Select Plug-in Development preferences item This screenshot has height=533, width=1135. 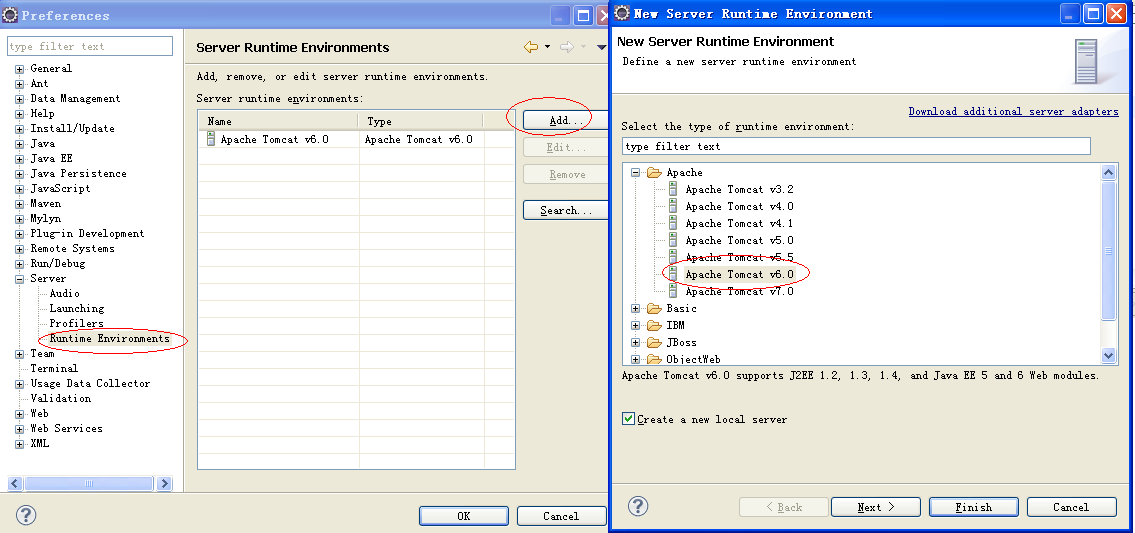[x=87, y=233]
